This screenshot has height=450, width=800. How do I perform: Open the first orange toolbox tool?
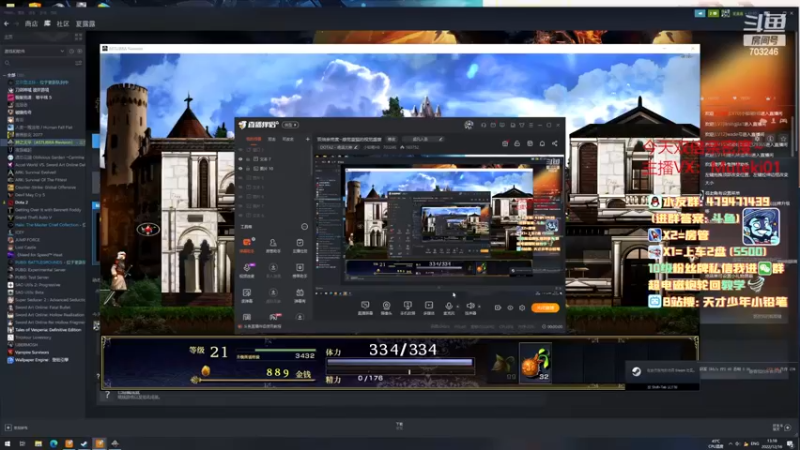[247, 244]
